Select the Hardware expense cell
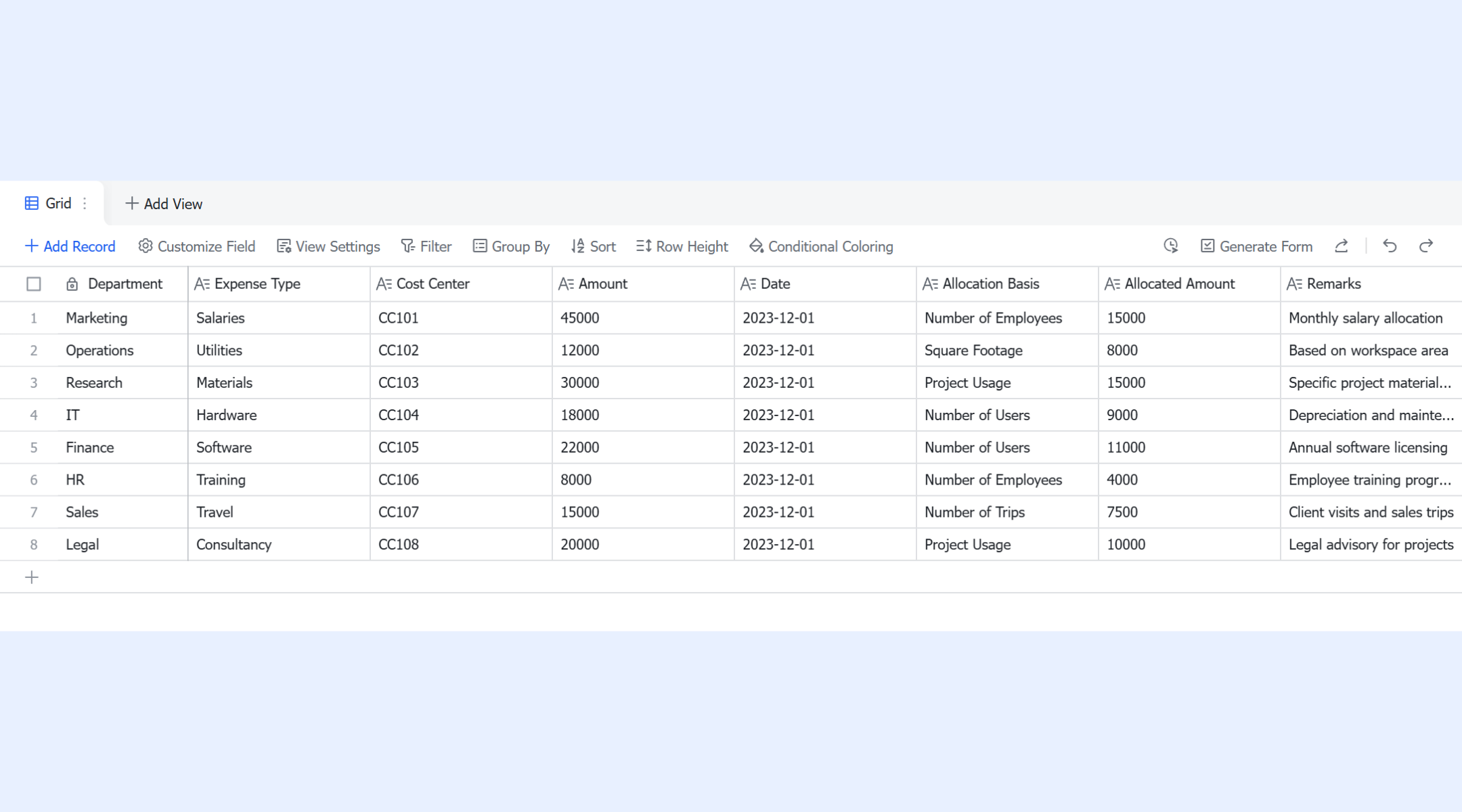 click(x=279, y=415)
